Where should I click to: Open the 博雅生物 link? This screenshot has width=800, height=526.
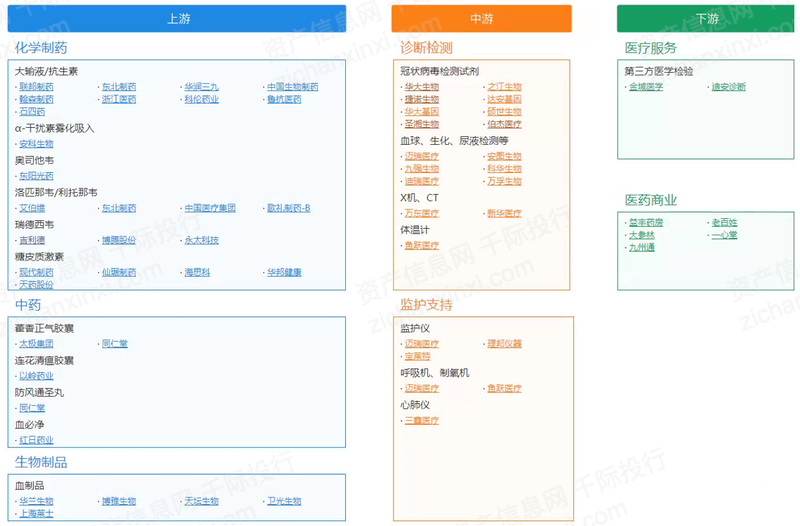119,502
